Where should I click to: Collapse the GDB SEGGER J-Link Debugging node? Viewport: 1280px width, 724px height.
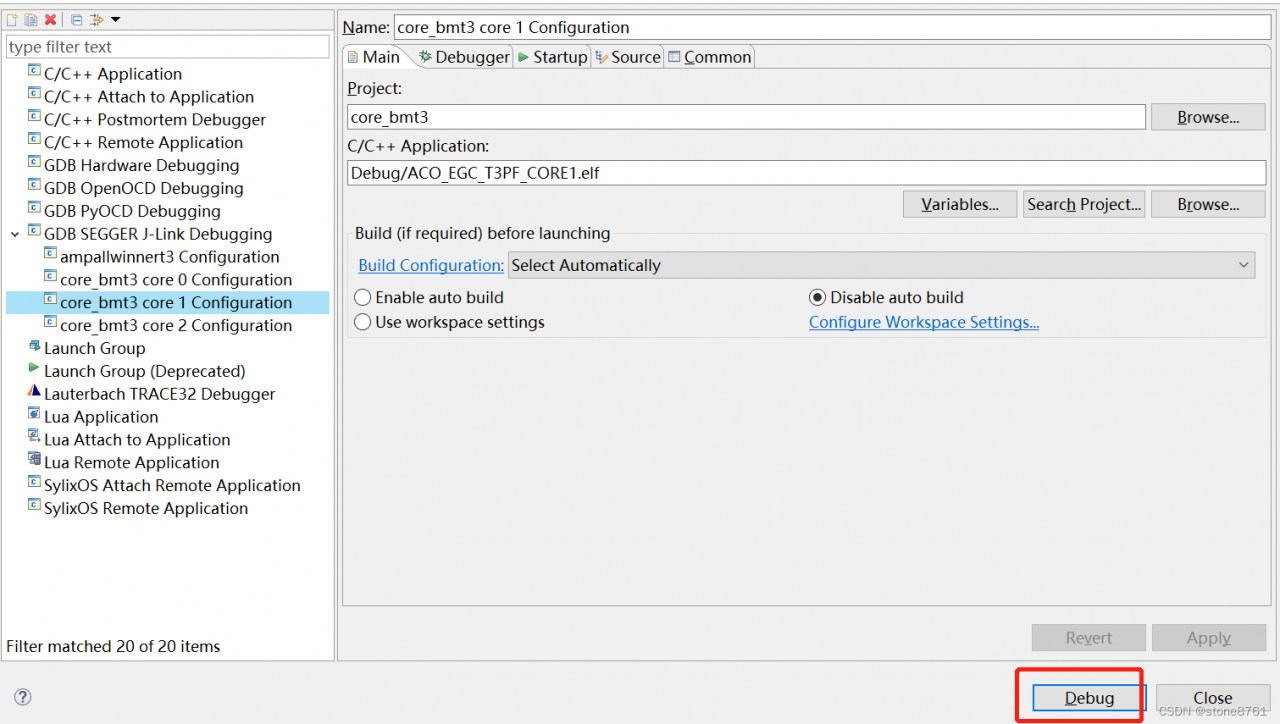pyautogui.click(x=14, y=234)
